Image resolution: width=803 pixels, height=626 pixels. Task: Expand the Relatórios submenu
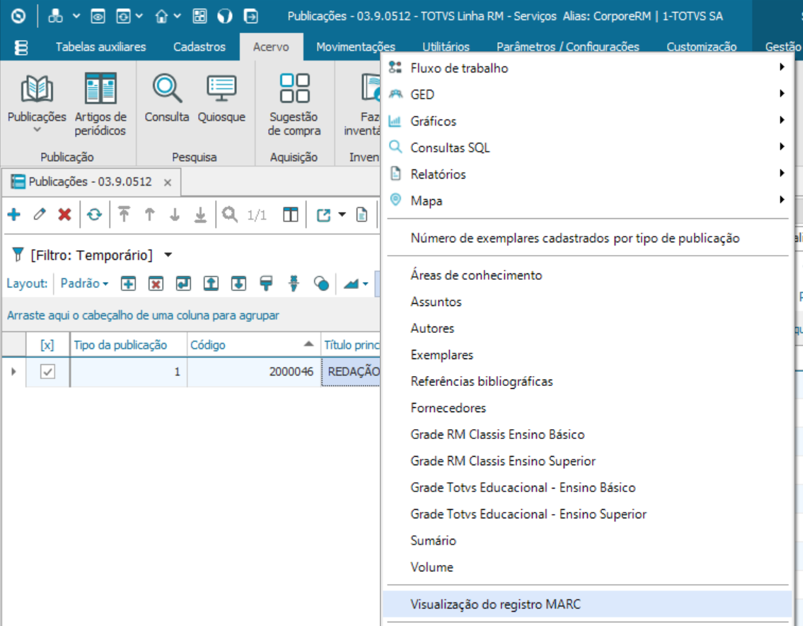[x=782, y=173]
